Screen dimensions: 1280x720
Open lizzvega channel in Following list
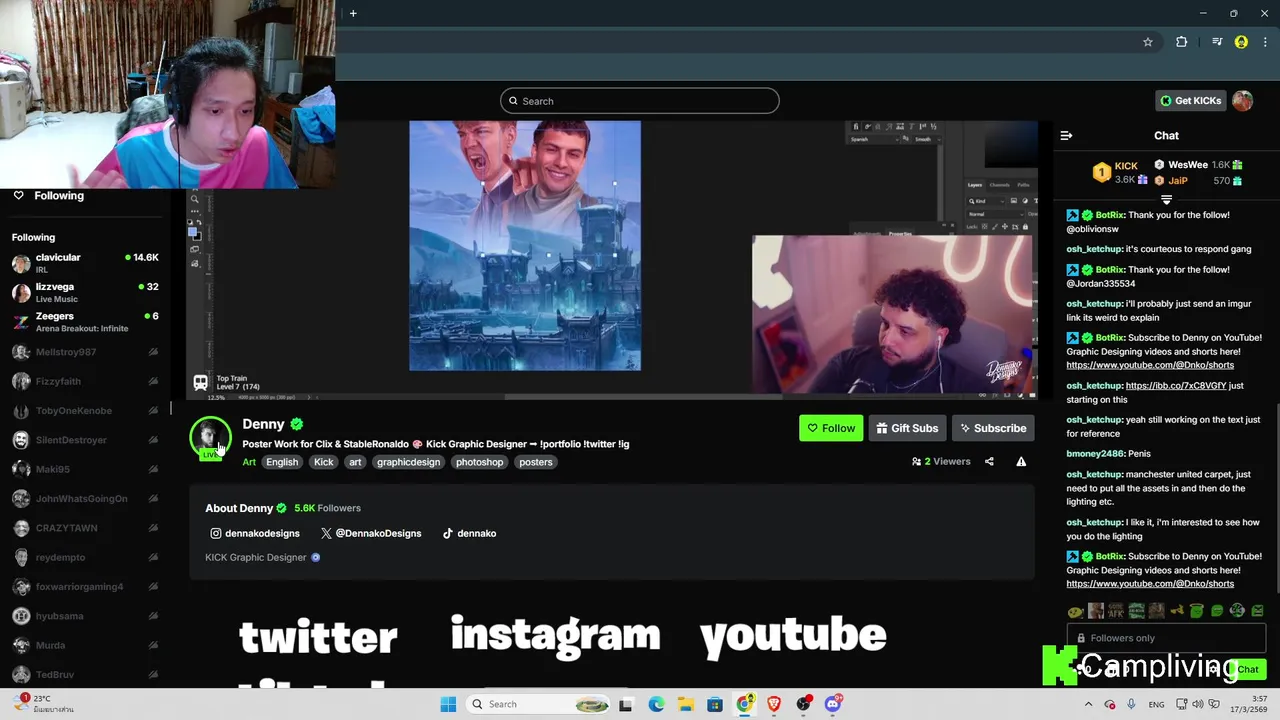85,292
